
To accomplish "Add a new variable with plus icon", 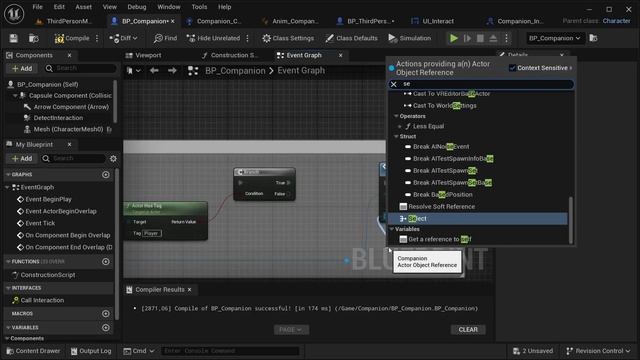I will [106, 328].
